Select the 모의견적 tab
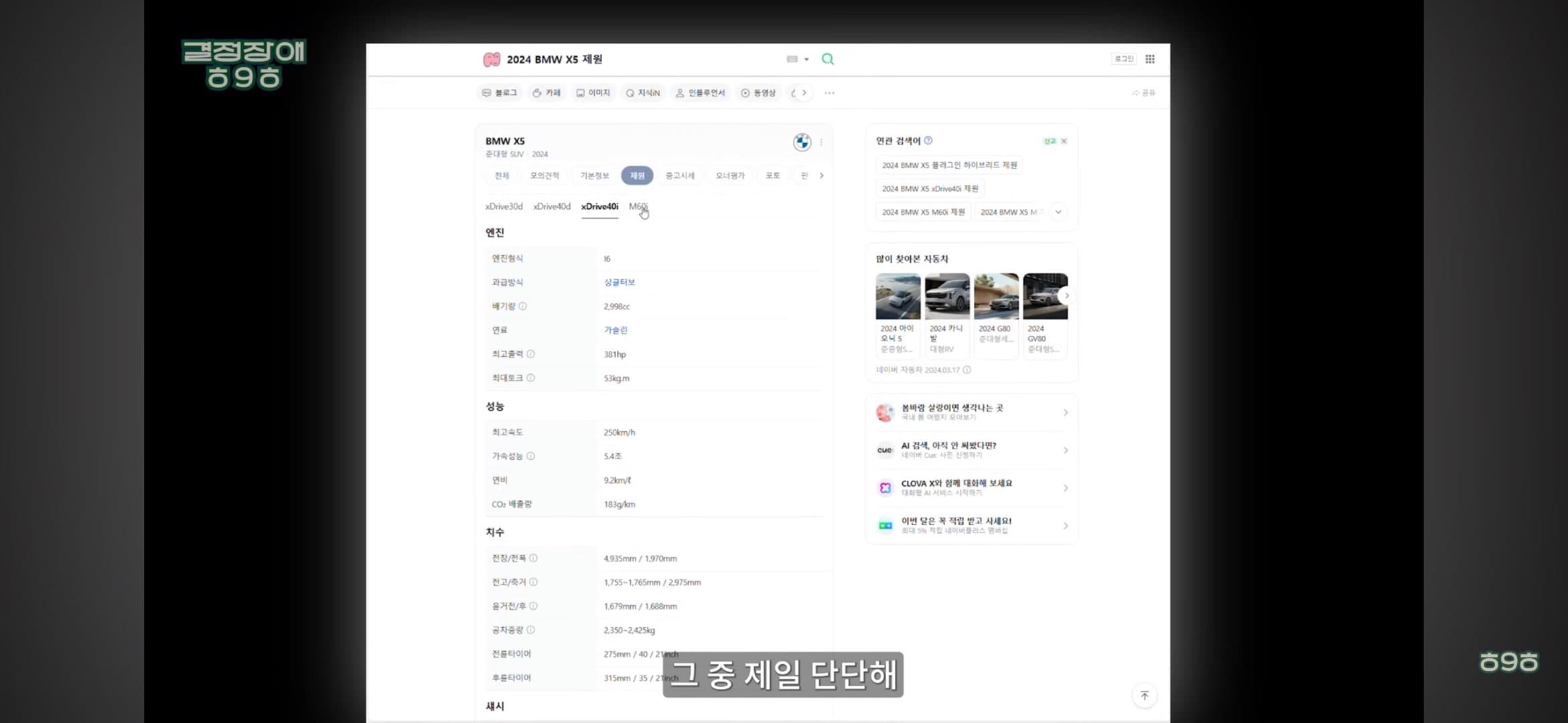Image resolution: width=1568 pixels, height=723 pixels. (545, 175)
